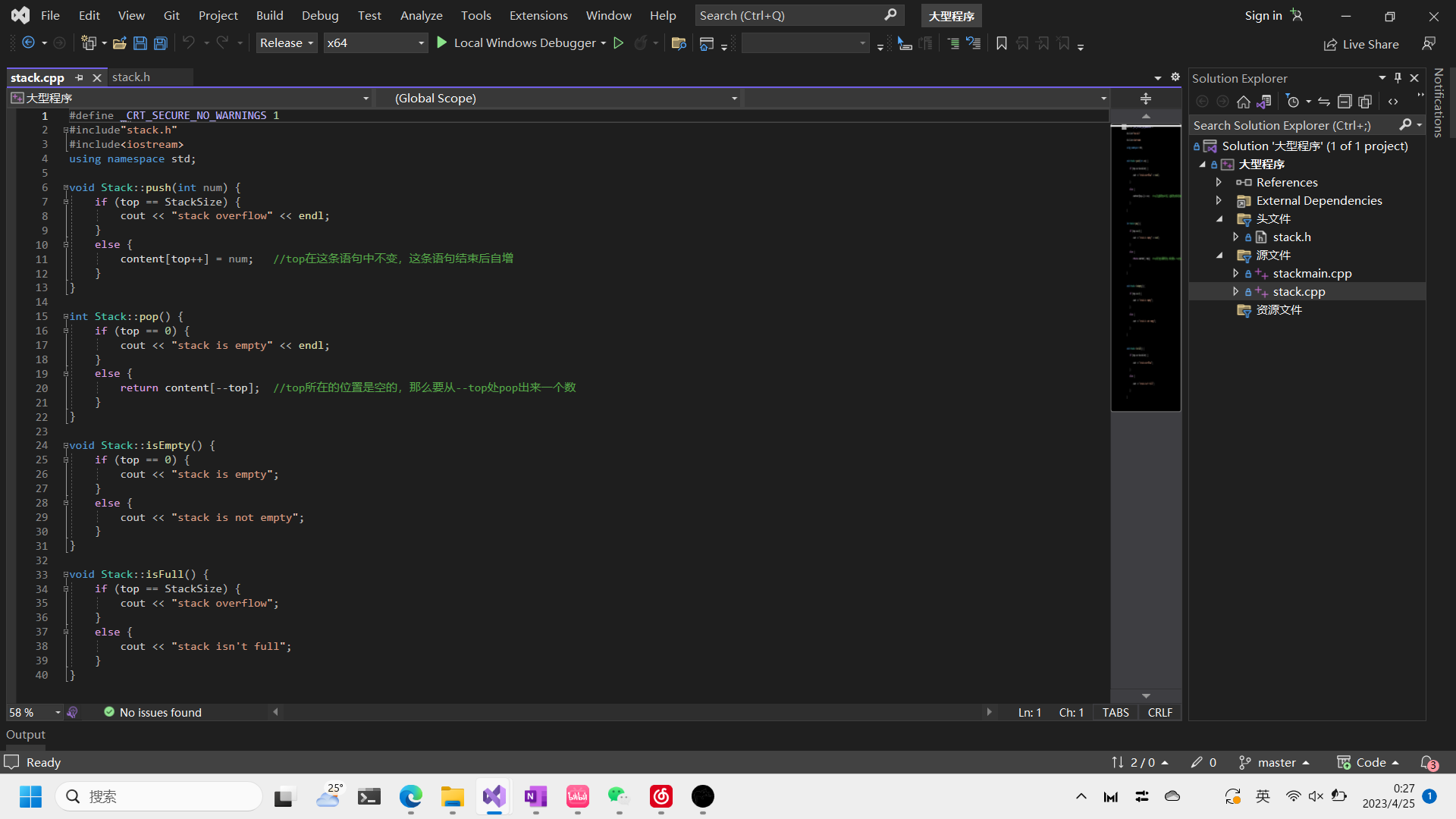Open Microsoft Edge from the taskbar
Image resolution: width=1456 pixels, height=819 pixels.
tap(410, 796)
